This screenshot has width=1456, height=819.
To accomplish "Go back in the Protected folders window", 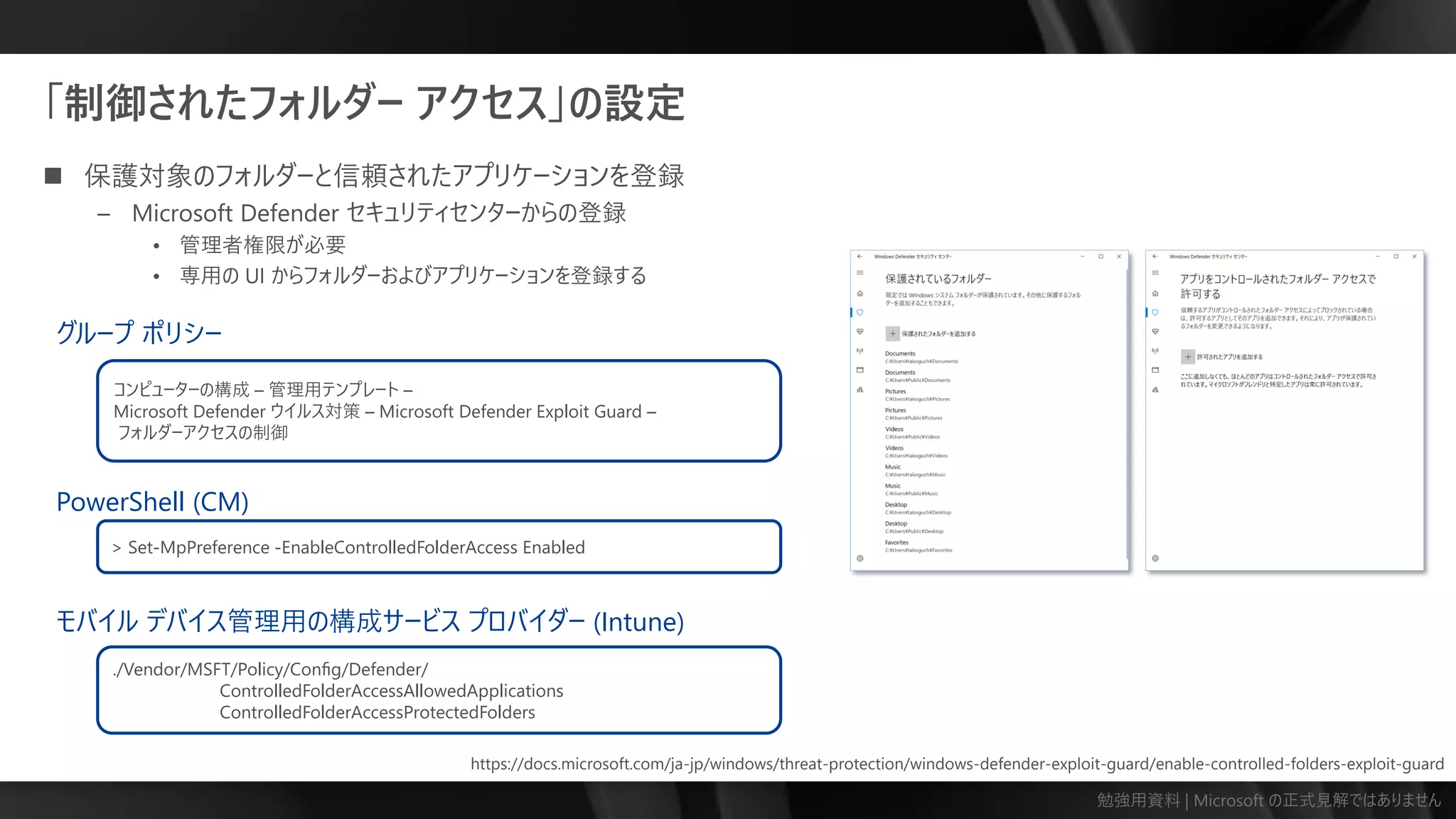I will click(x=860, y=257).
